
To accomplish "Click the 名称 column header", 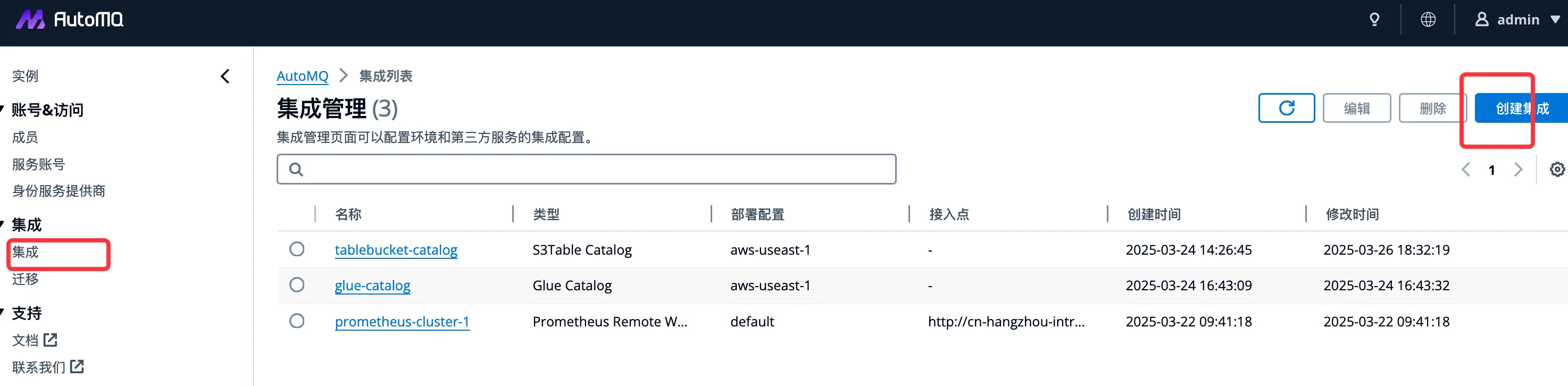I will click(x=347, y=214).
